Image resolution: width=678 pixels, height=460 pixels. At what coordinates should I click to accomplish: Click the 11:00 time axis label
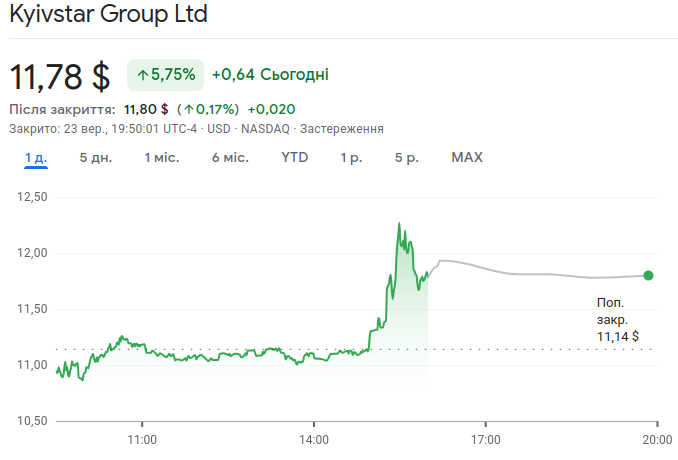point(142,439)
